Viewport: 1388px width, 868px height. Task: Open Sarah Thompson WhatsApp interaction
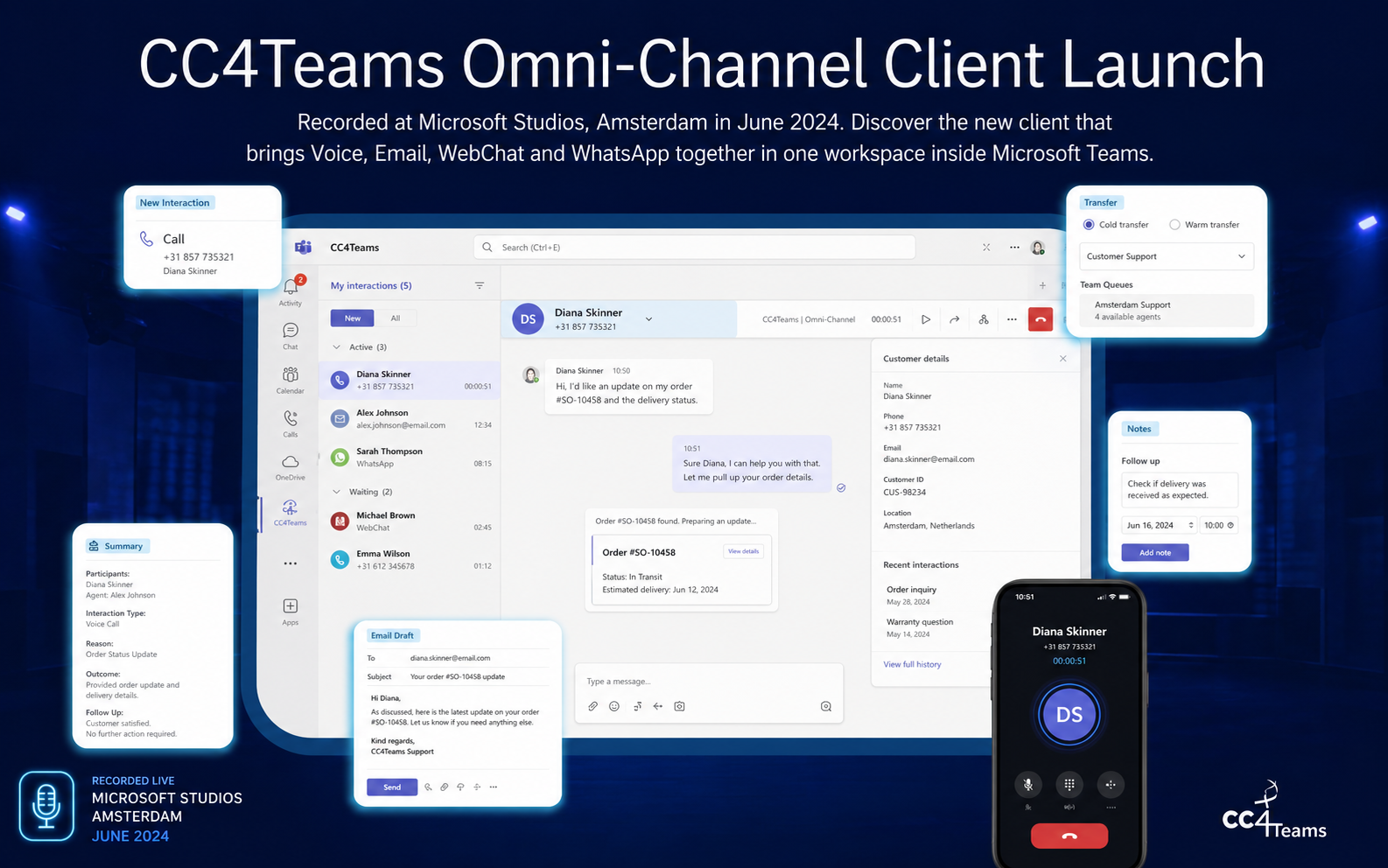coord(410,458)
